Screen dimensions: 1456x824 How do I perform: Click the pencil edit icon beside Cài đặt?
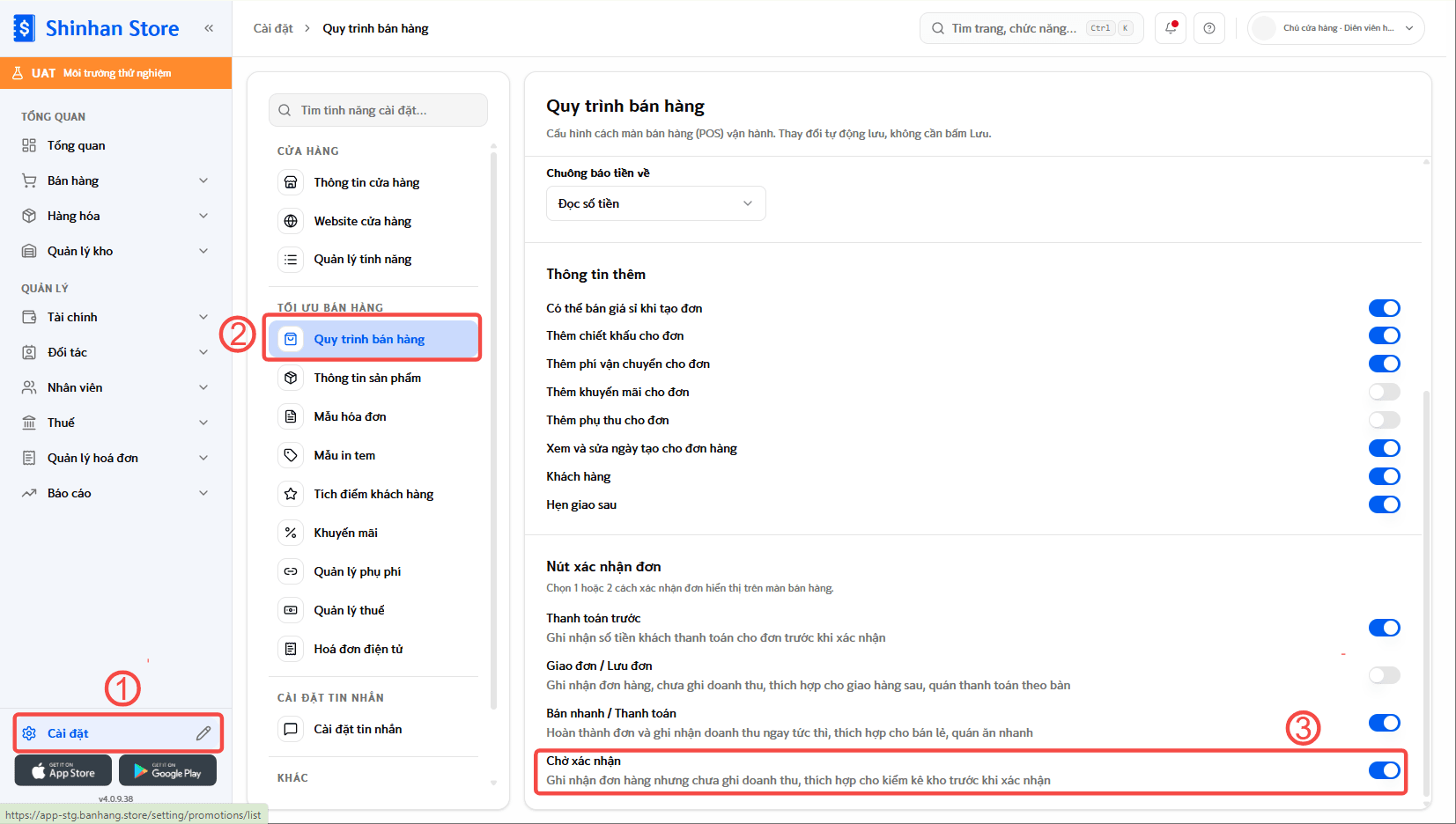point(203,733)
